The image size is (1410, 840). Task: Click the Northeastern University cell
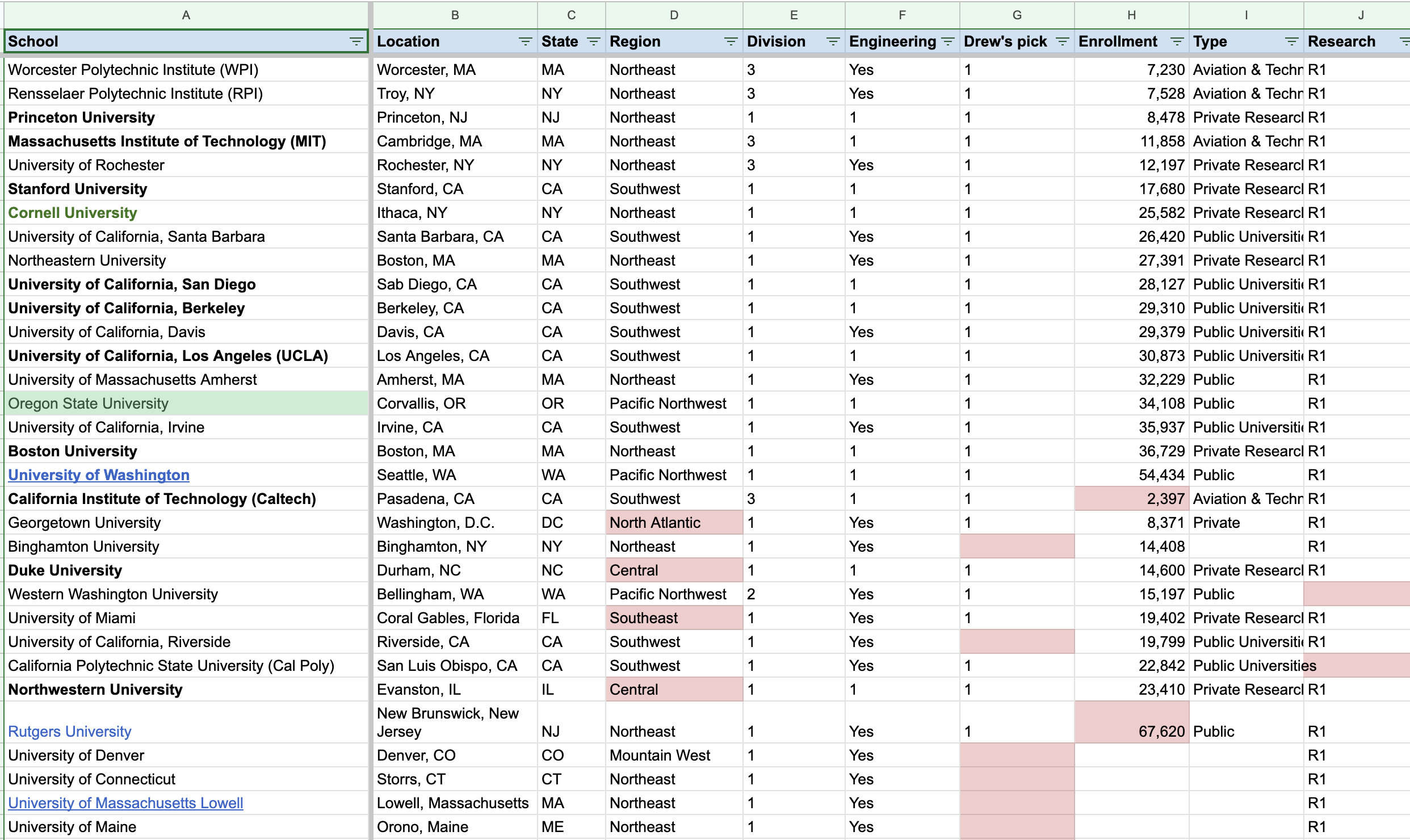186,261
